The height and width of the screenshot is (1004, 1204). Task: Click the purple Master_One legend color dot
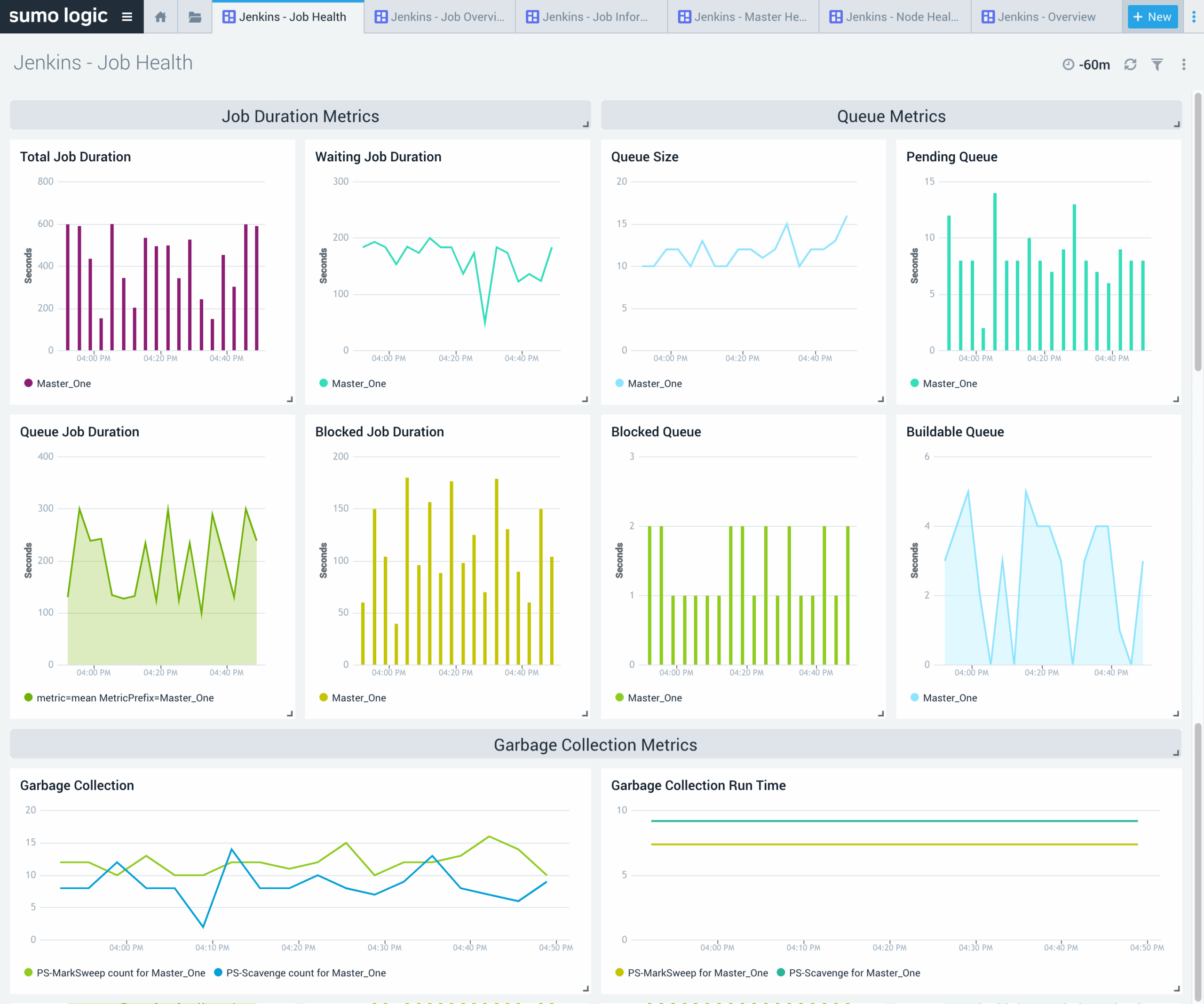(x=28, y=383)
